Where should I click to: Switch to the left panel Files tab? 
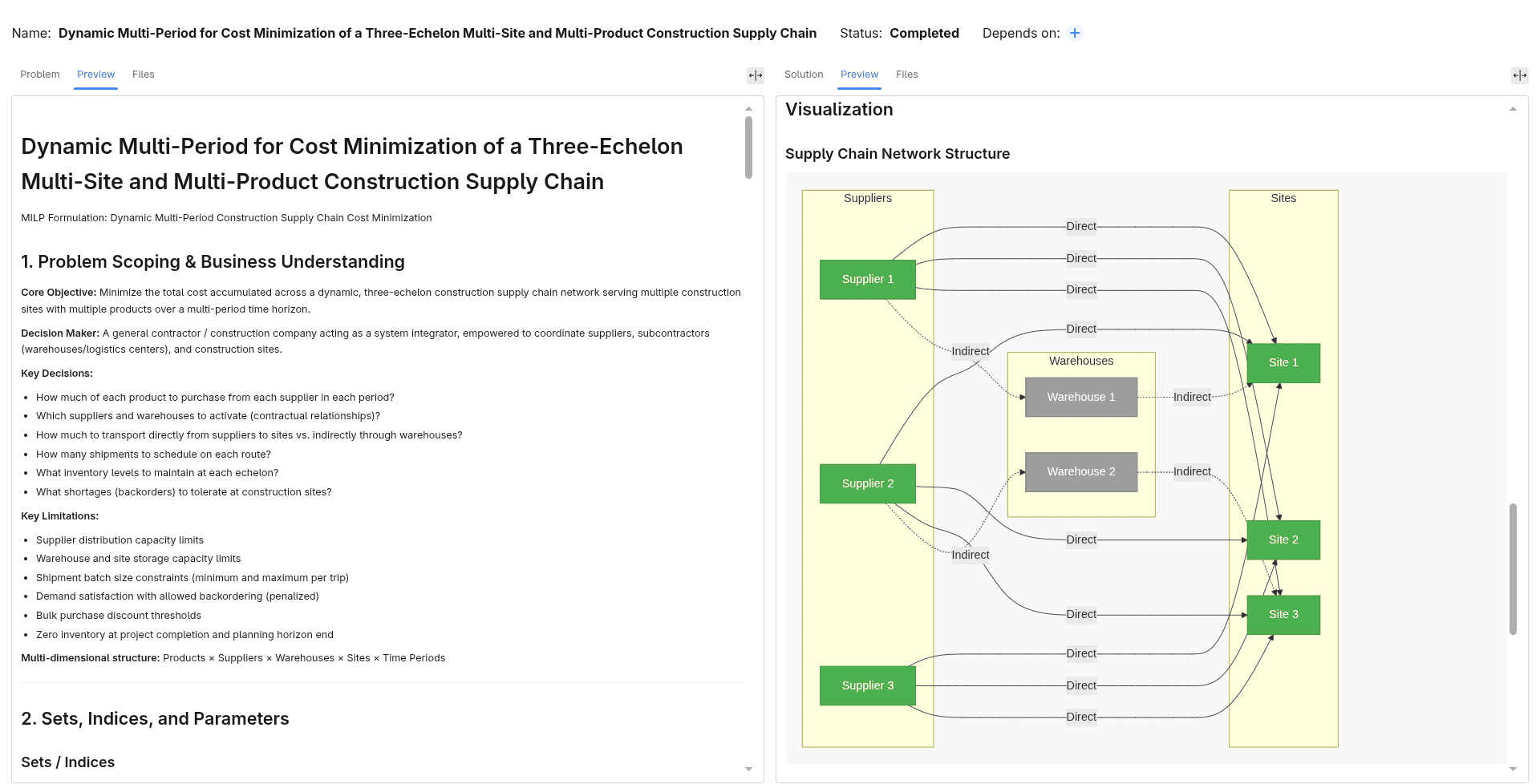(x=144, y=75)
